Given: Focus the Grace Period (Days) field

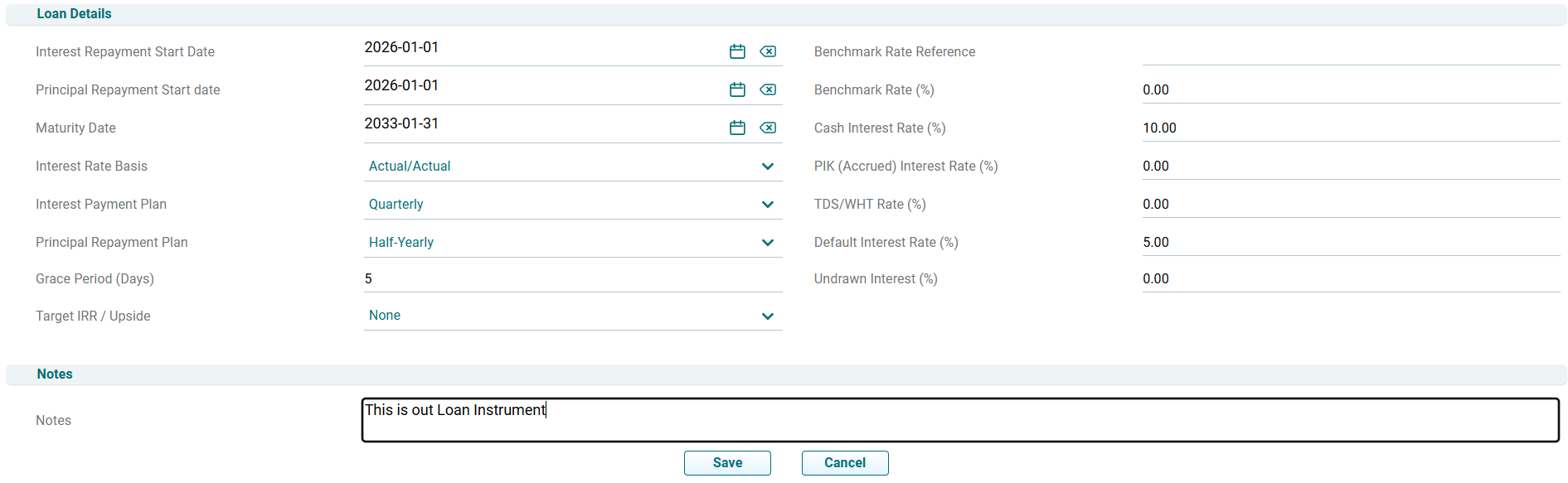Looking at the screenshot, I should click(572, 279).
